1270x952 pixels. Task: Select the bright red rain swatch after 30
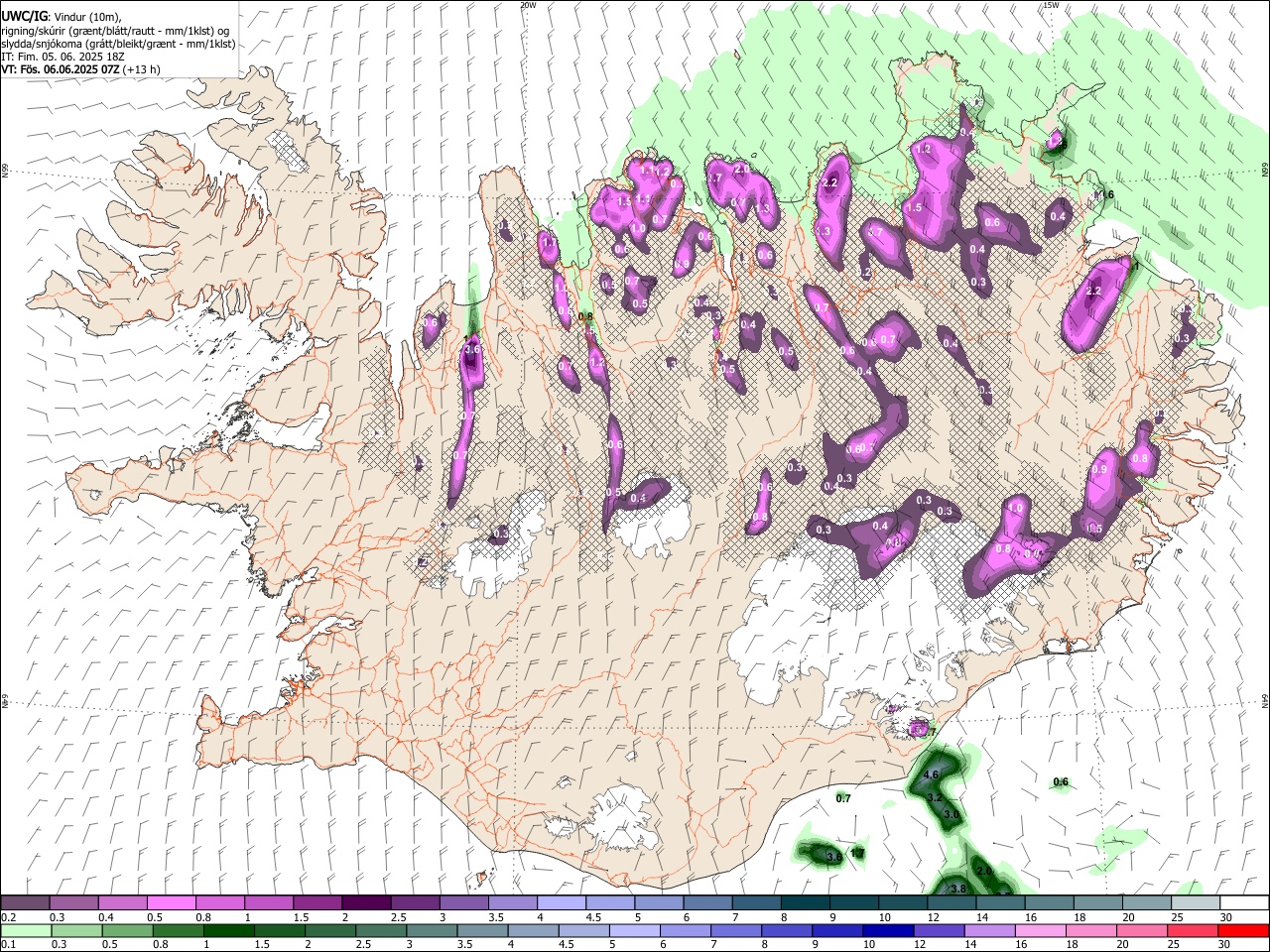(x=1243, y=931)
